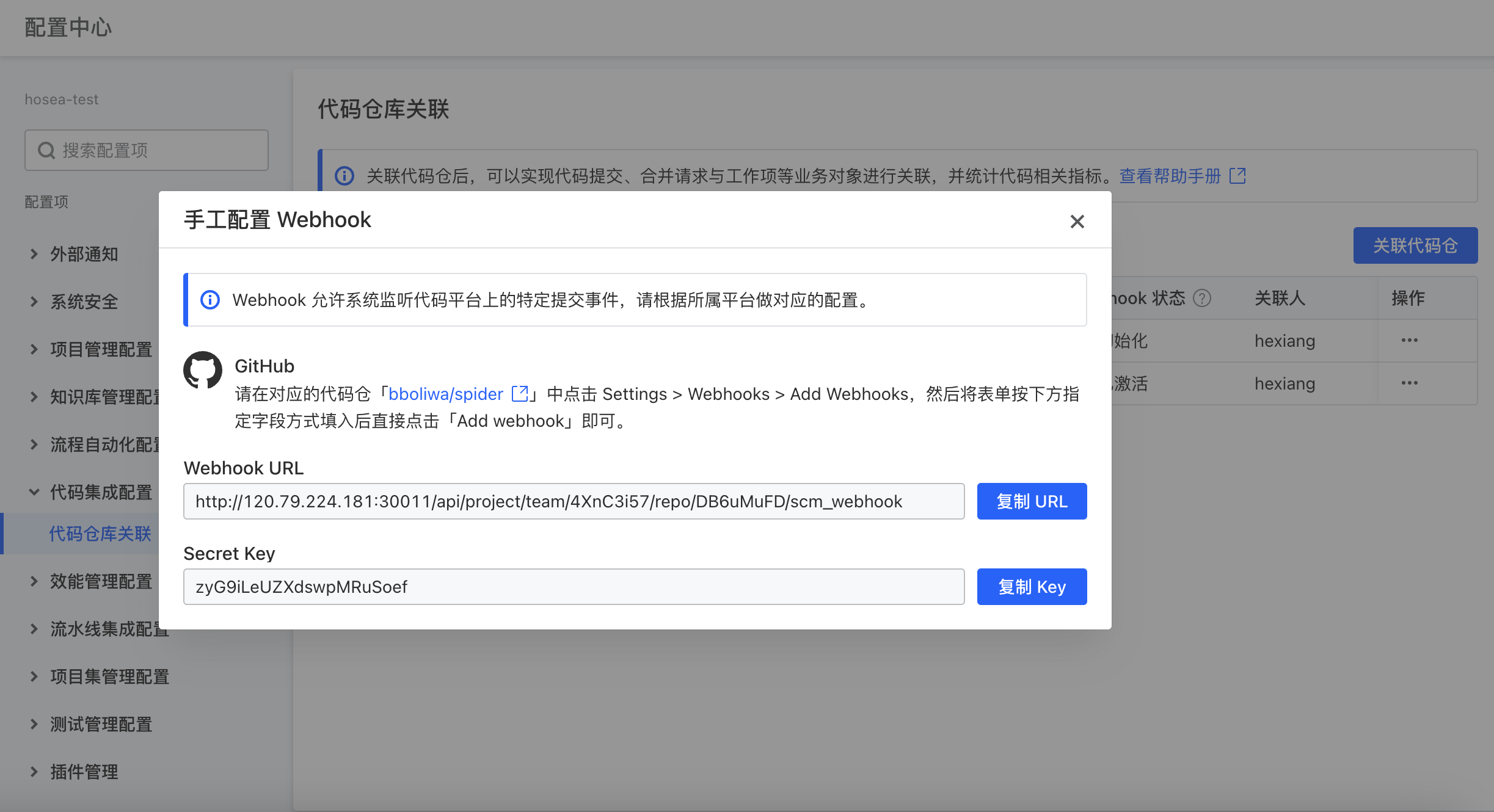Copy the Webhook URL with 复制 URL
Image resolution: width=1494 pixels, height=812 pixels.
pos(1032,501)
